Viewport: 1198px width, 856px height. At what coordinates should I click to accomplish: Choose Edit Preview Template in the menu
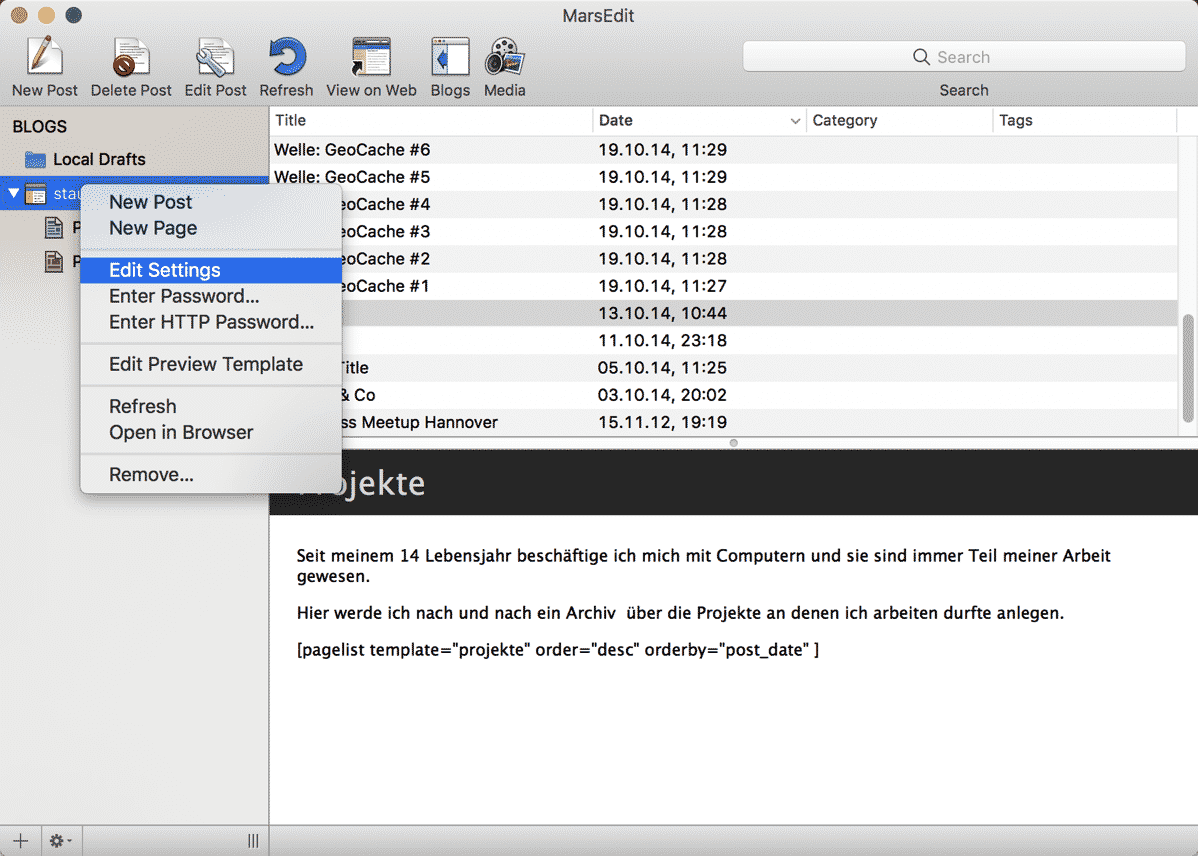pos(206,364)
